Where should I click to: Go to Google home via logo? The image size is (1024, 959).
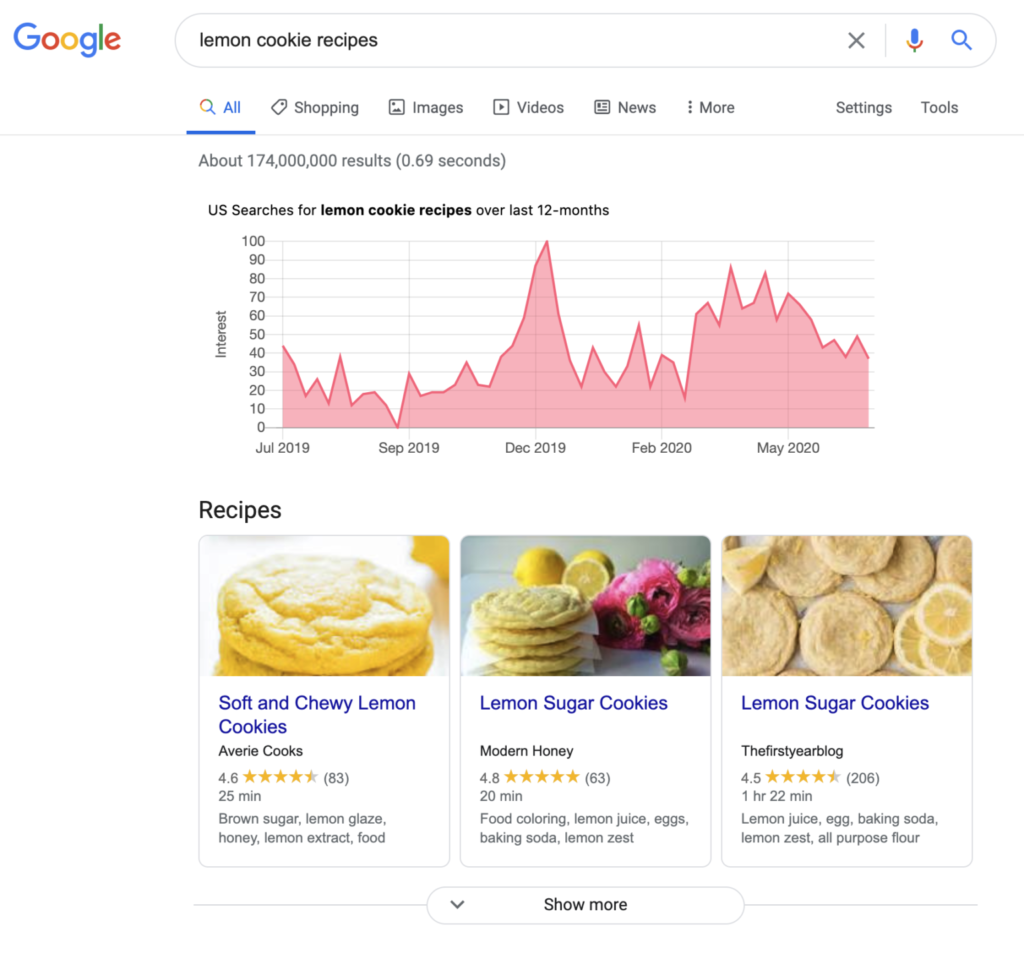point(67,39)
